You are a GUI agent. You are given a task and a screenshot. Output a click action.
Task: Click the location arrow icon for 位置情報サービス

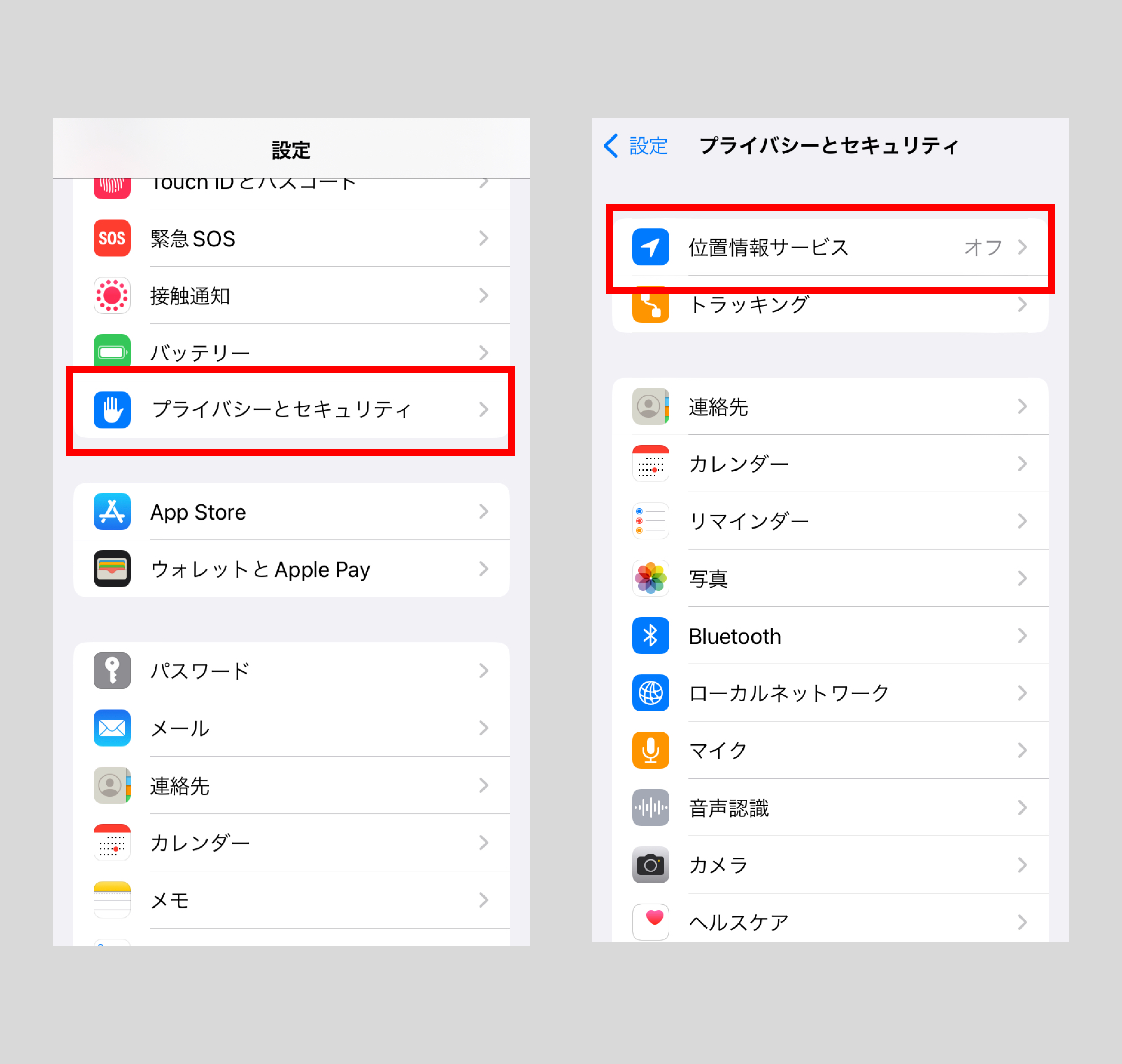[x=650, y=247]
